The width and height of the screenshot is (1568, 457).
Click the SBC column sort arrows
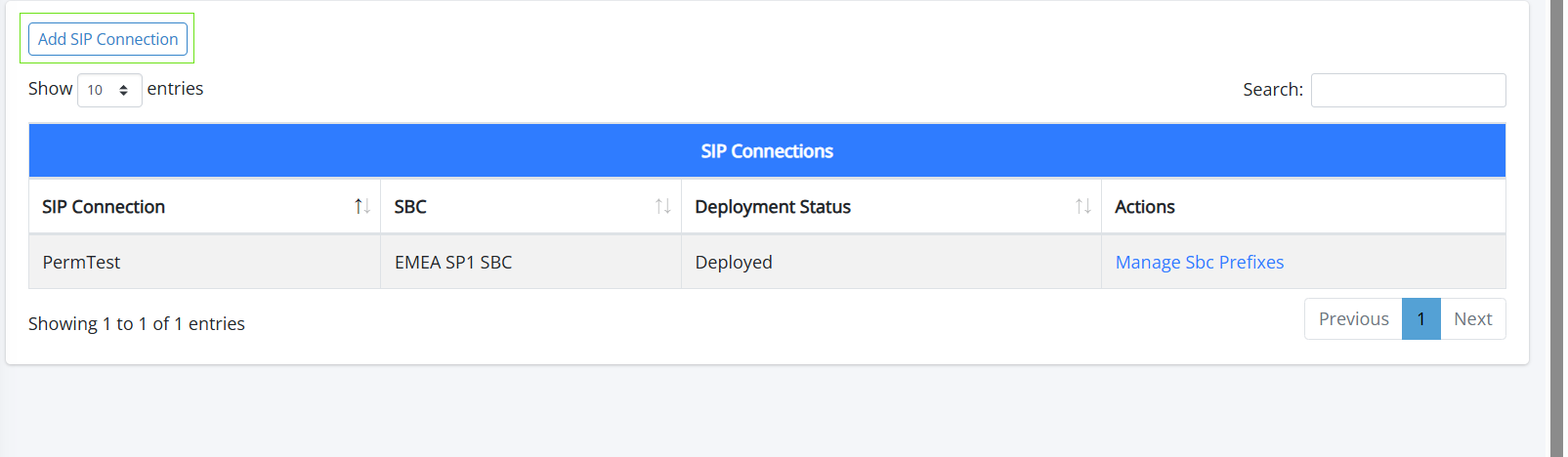coord(662,206)
